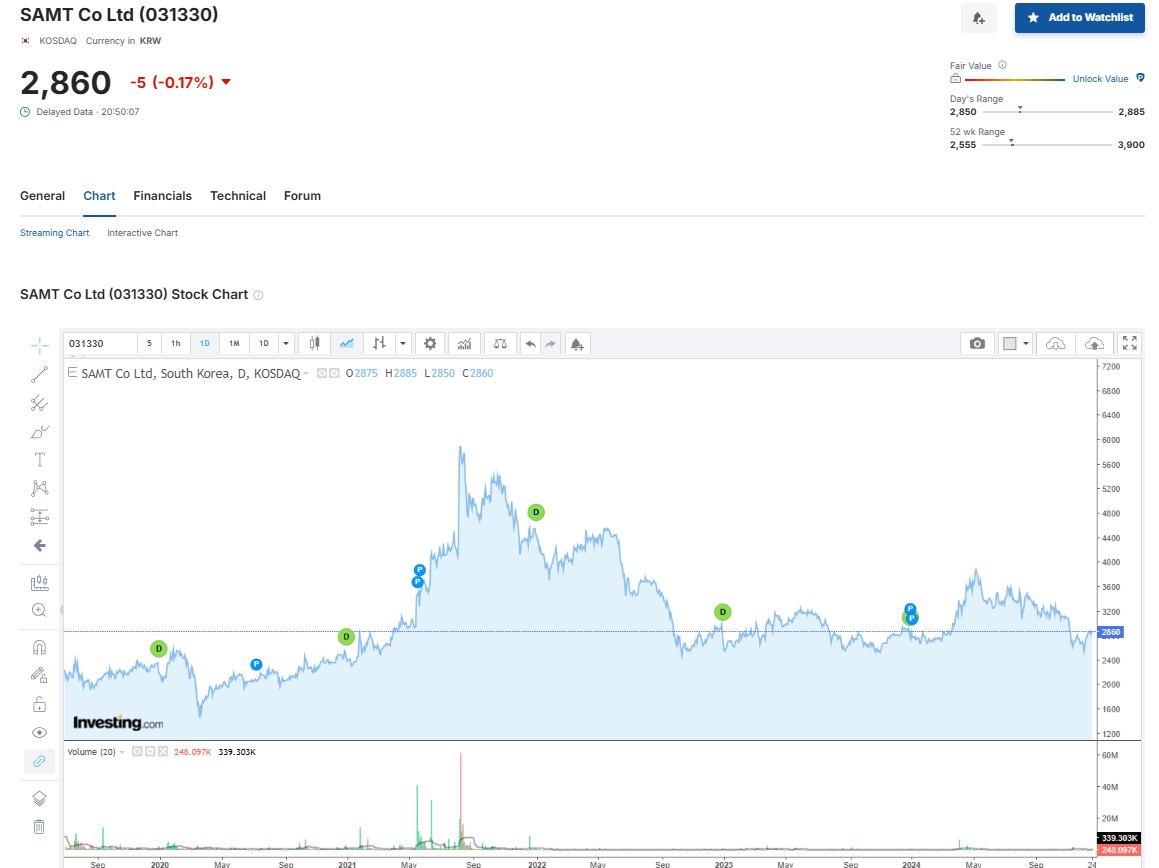Click the 2860 current price label
This screenshot has width=1159, height=868.
[1111, 632]
